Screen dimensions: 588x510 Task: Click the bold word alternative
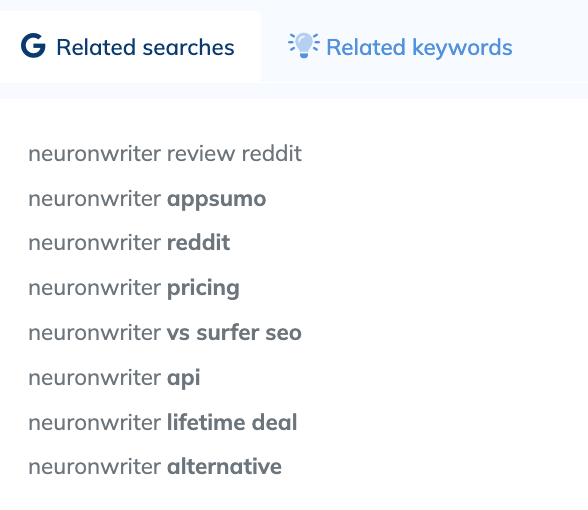click(x=224, y=467)
